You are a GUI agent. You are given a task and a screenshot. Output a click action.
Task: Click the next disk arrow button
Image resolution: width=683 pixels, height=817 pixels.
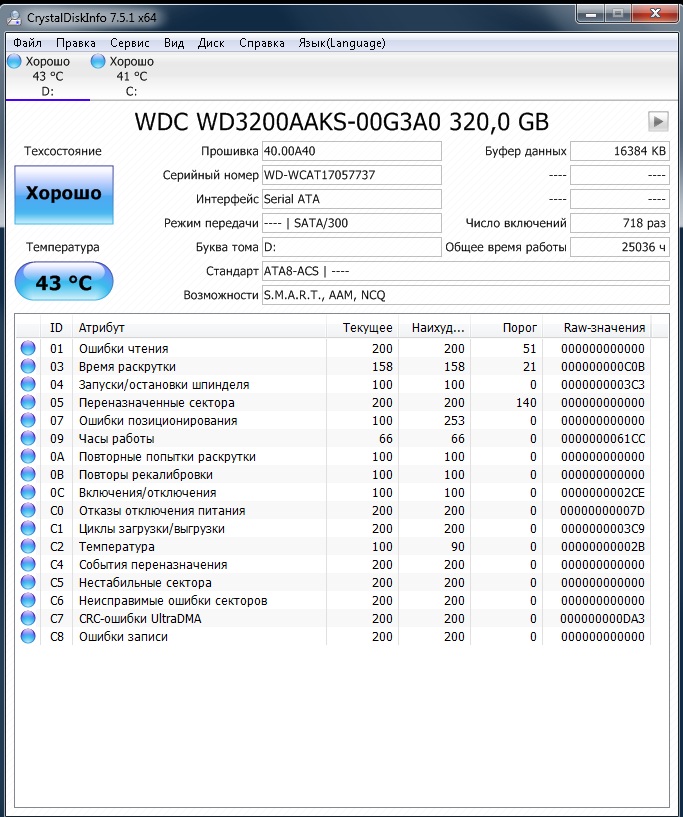[658, 121]
